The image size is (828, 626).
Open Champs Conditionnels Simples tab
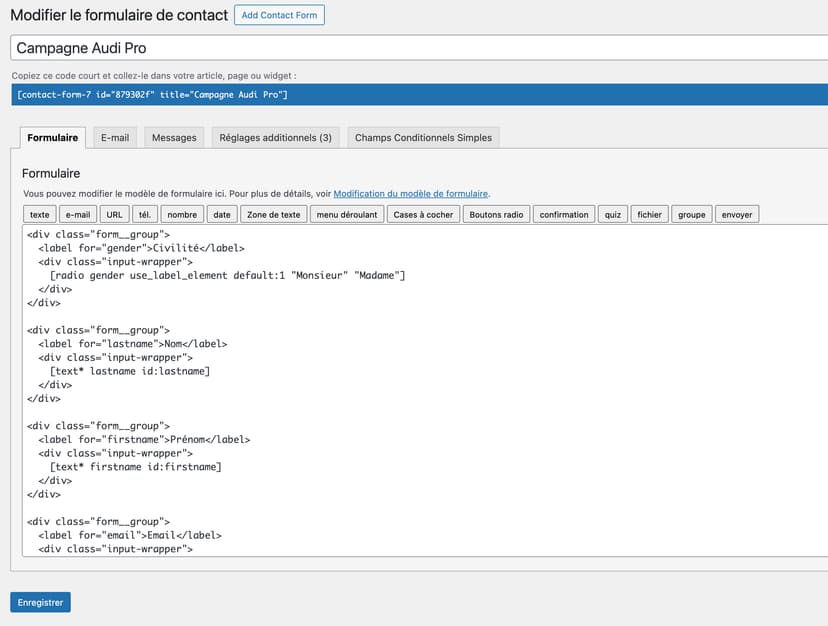coord(423,137)
